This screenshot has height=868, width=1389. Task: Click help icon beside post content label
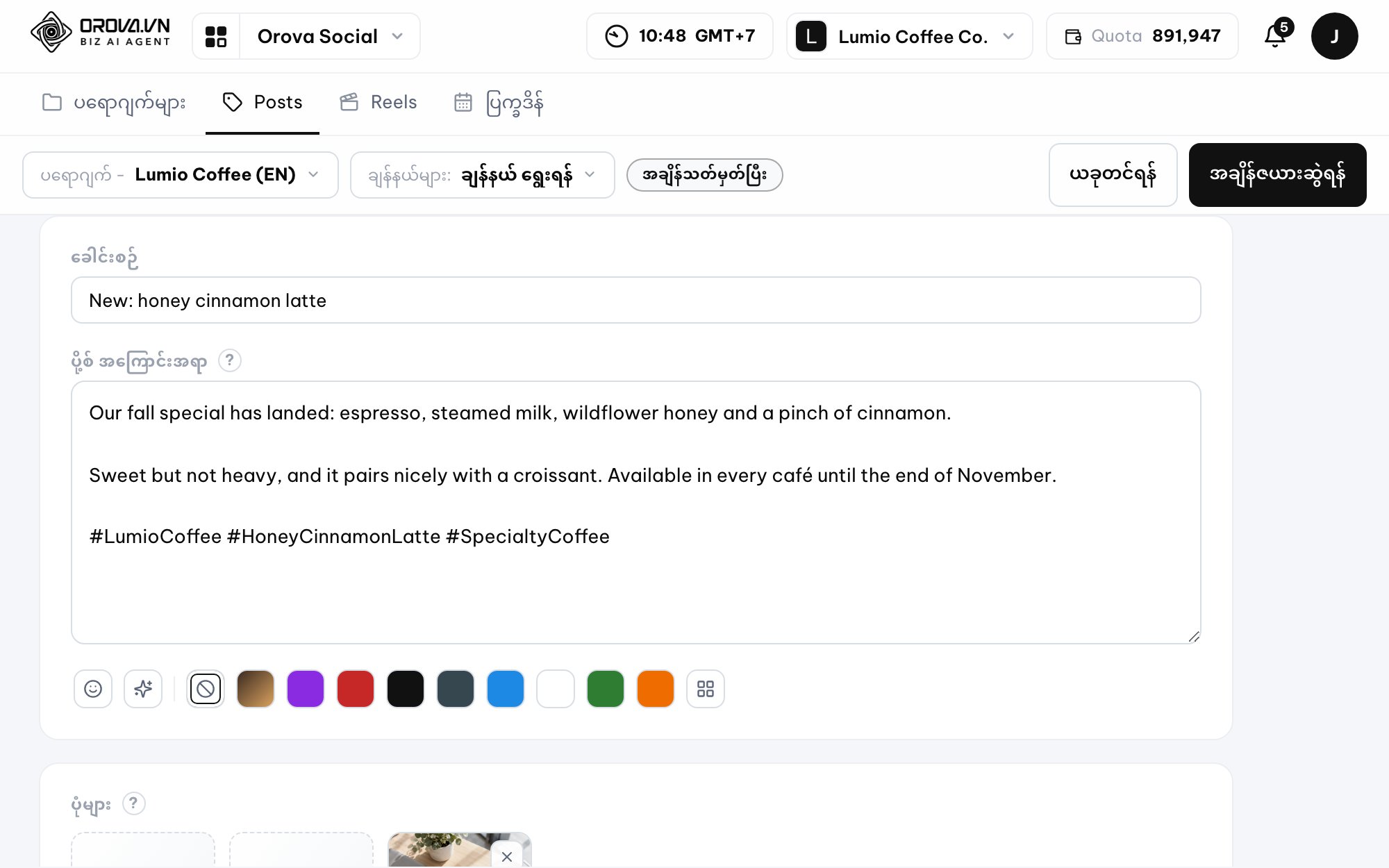[x=230, y=360]
